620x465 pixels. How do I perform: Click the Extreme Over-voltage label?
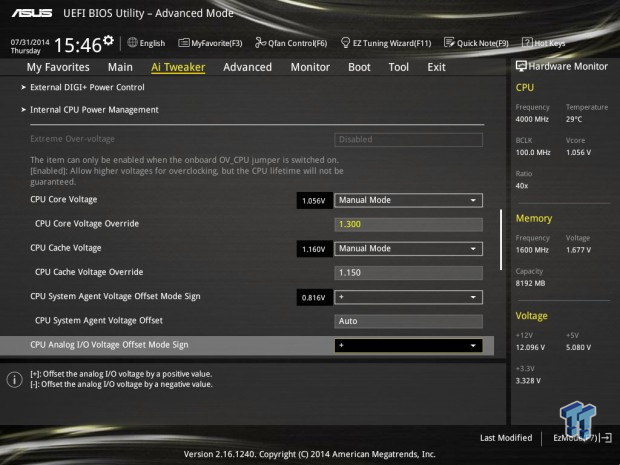(72, 139)
